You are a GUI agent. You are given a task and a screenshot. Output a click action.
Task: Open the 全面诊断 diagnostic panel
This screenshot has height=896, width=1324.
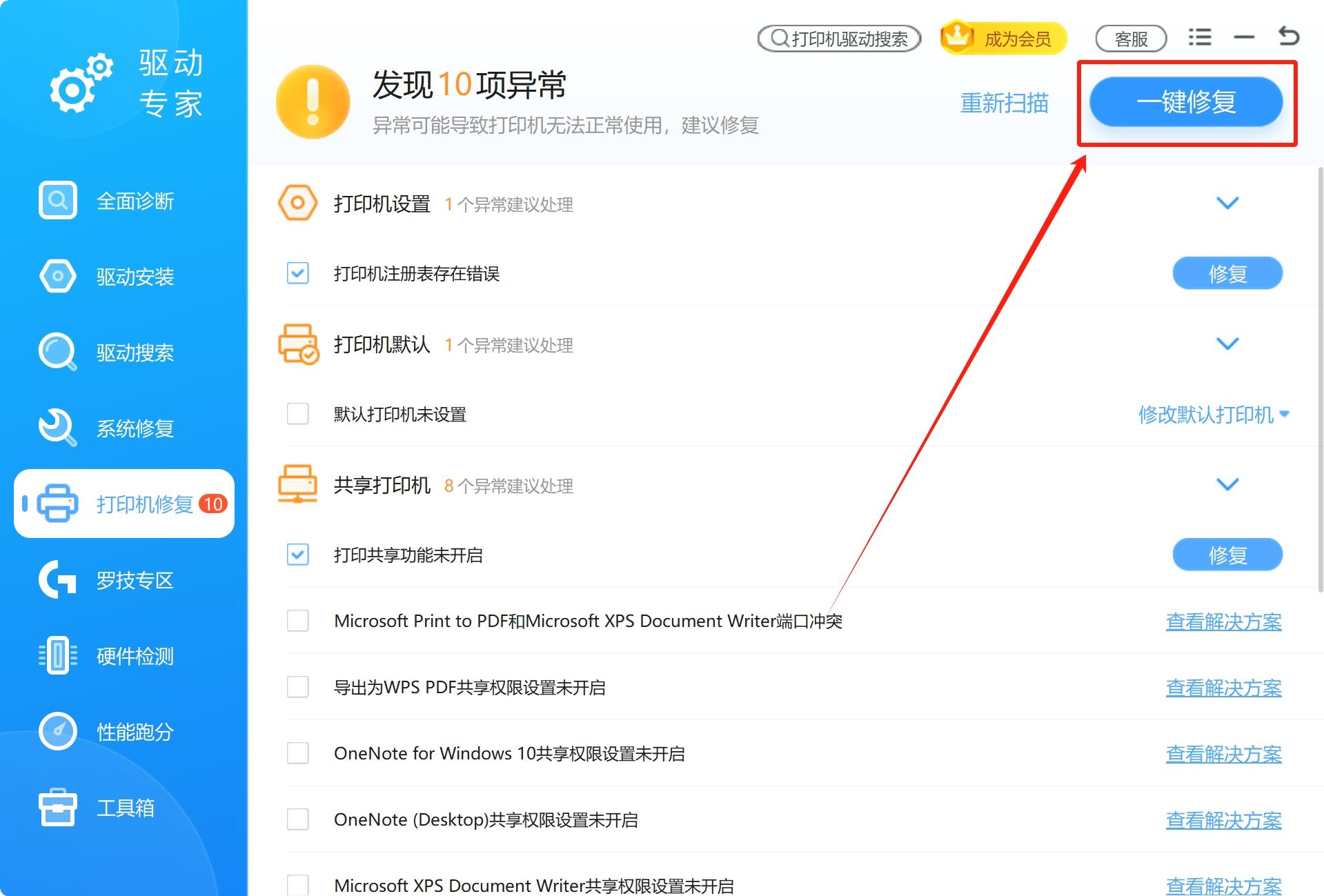pos(135,201)
